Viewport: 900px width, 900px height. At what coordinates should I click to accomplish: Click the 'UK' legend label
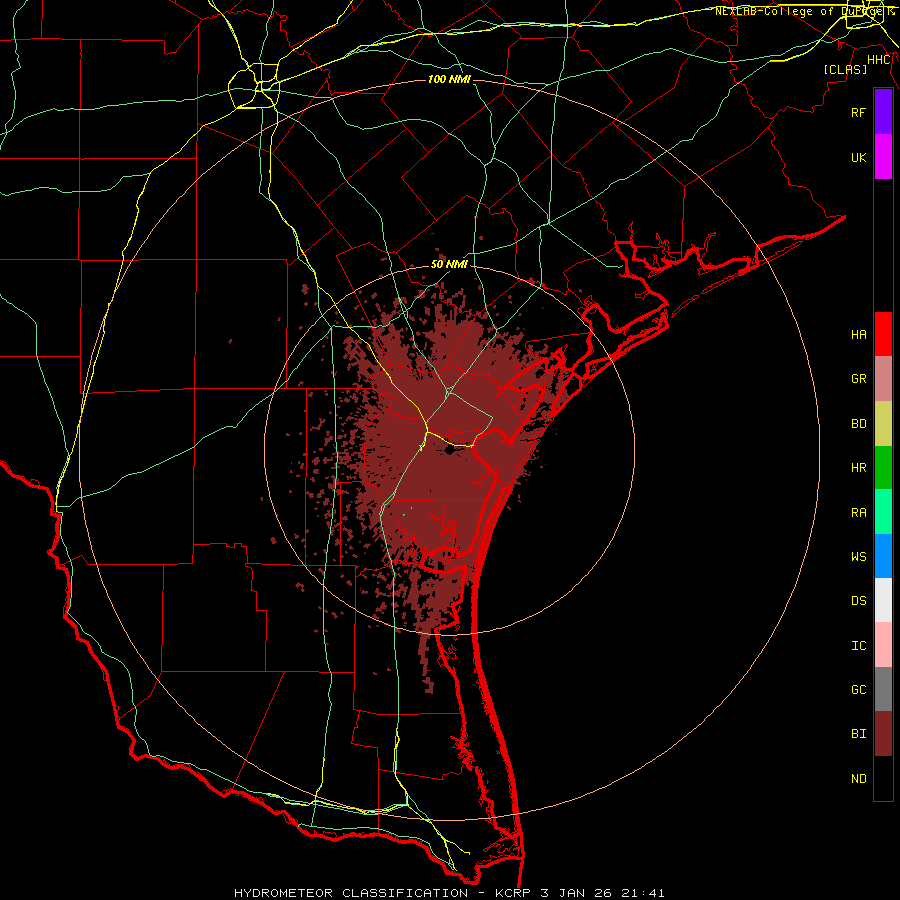858,158
